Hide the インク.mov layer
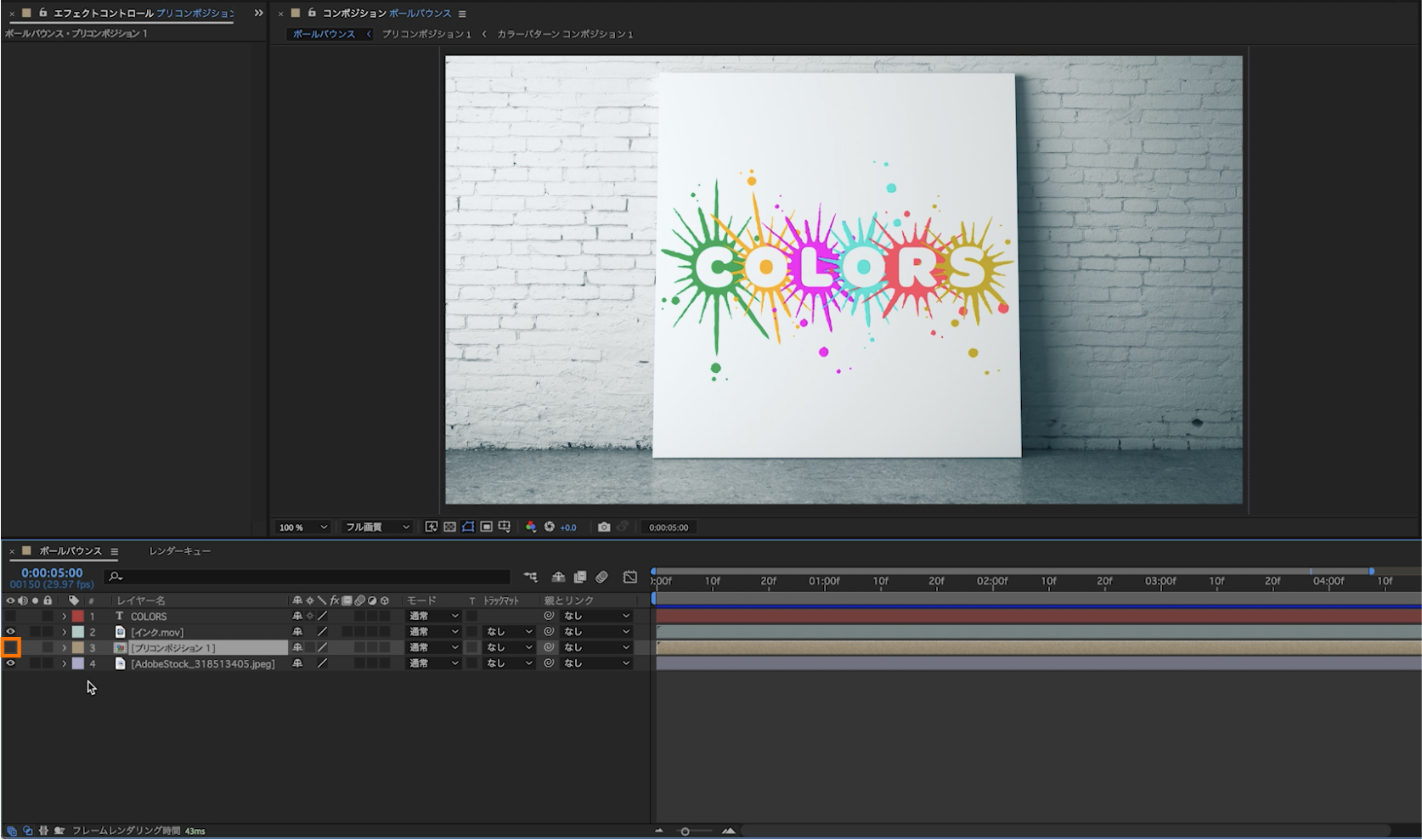1422x840 pixels. (x=11, y=632)
